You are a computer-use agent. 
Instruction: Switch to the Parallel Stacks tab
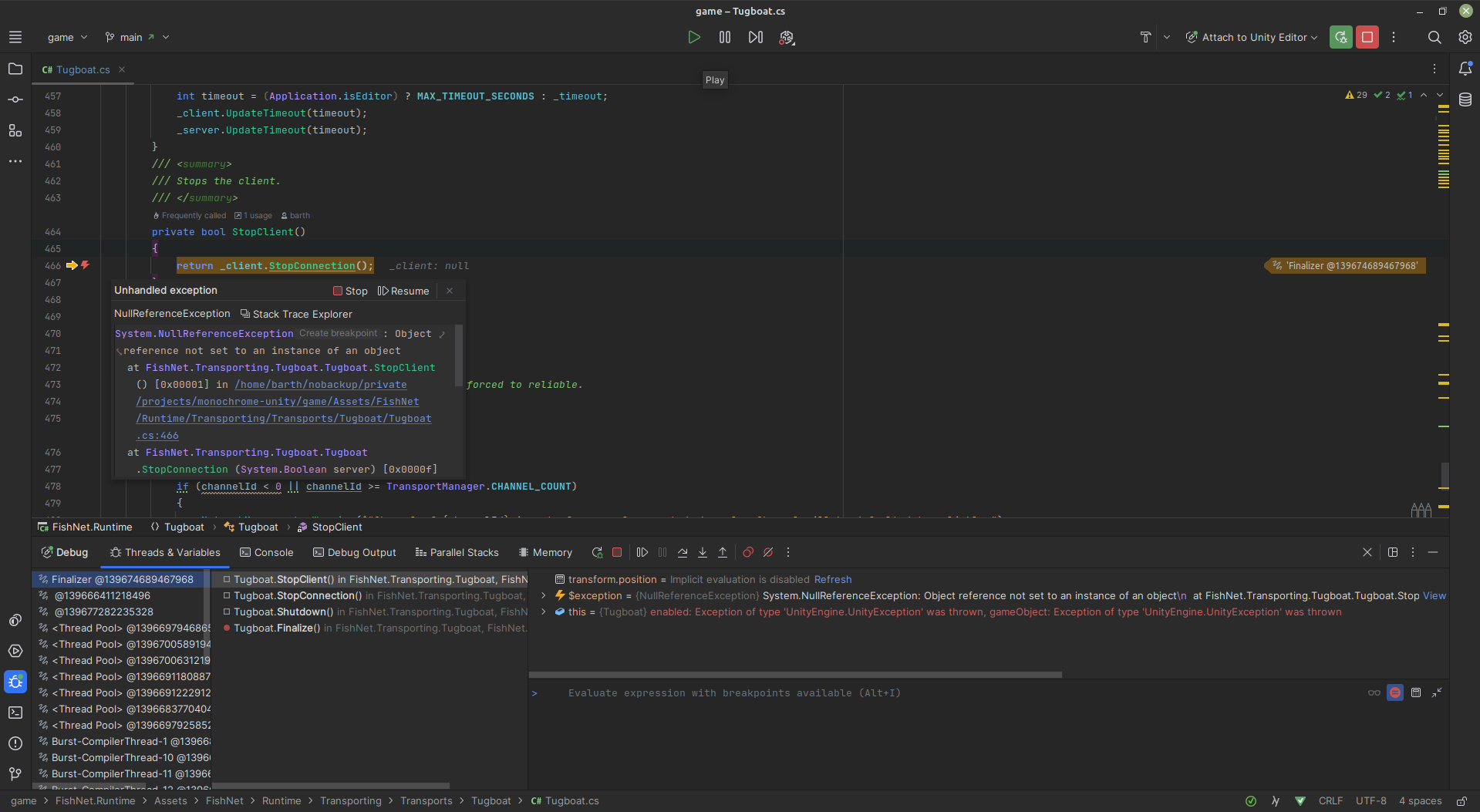pyautogui.click(x=457, y=552)
